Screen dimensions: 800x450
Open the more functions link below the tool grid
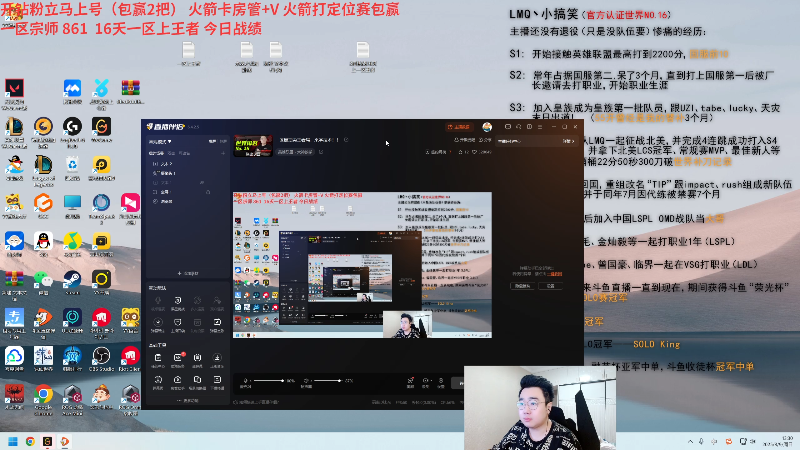pyautogui.click(x=188, y=401)
